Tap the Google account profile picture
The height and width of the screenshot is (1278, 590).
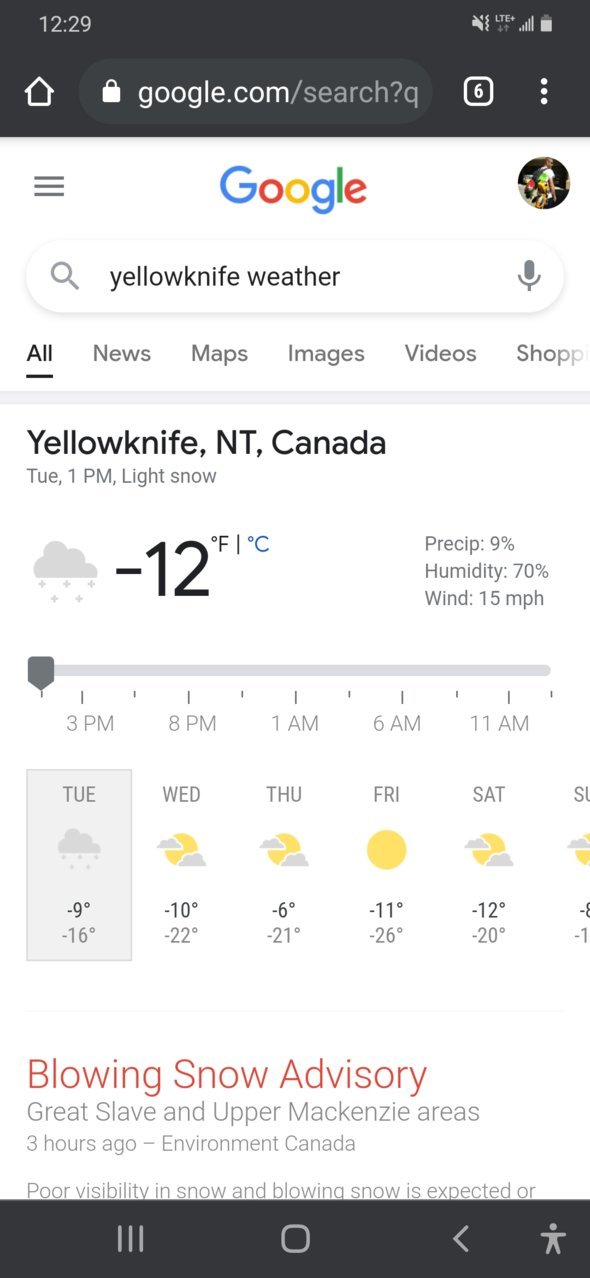[x=544, y=183]
